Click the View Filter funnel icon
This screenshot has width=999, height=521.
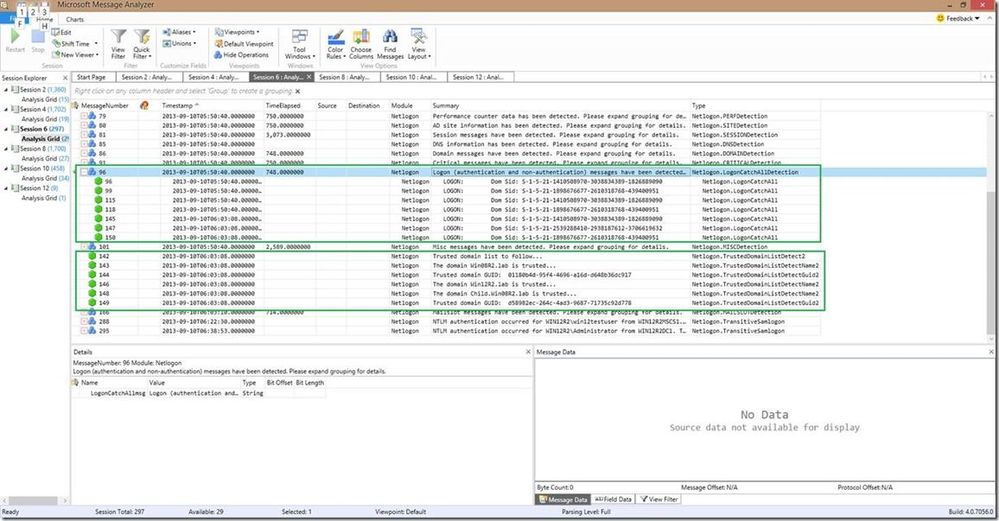pos(119,36)
